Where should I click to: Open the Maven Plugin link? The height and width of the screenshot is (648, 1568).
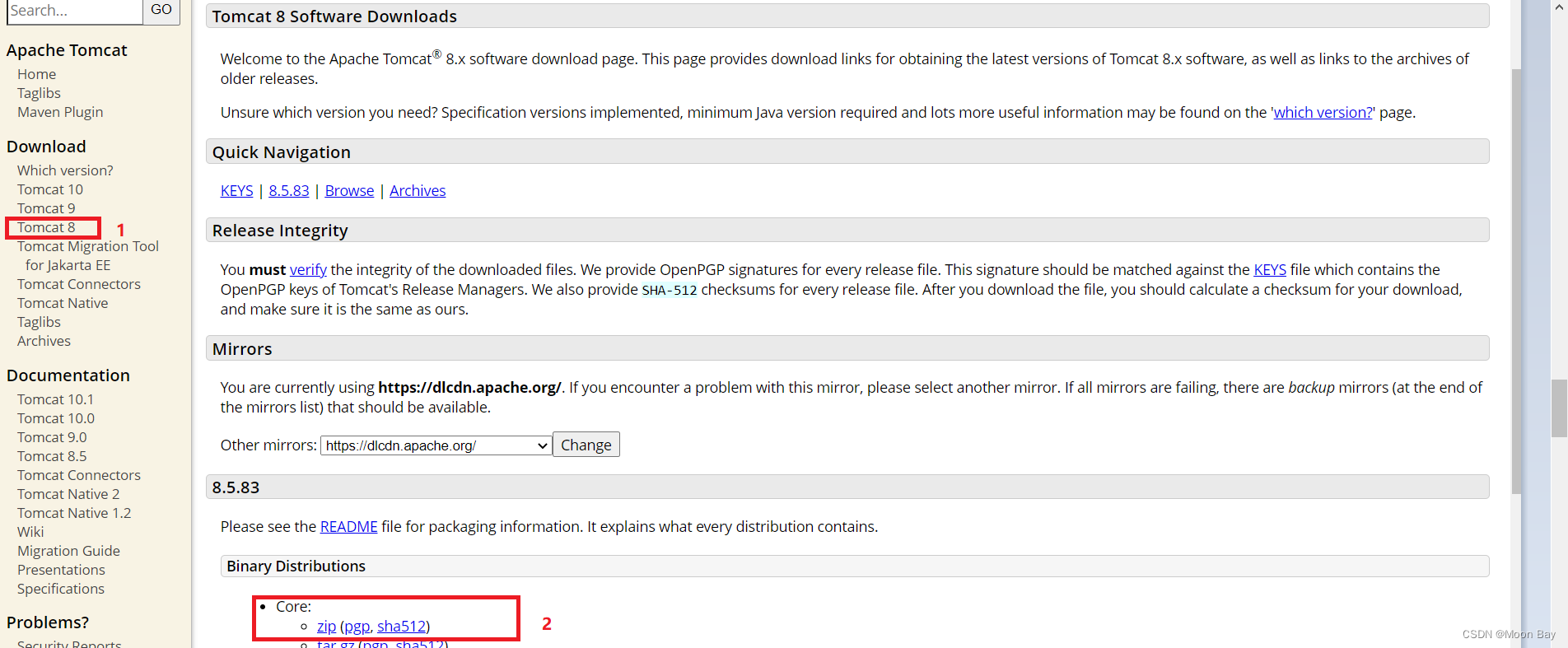(x=60, y=112)
